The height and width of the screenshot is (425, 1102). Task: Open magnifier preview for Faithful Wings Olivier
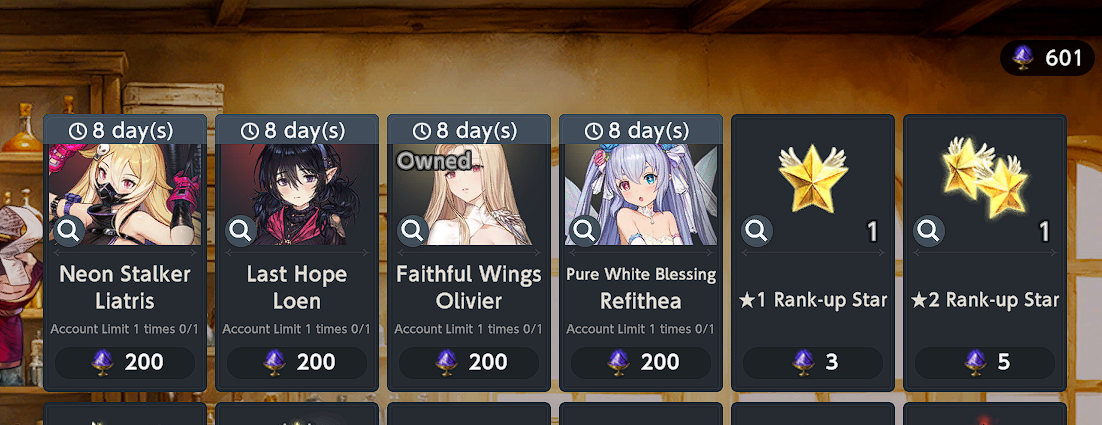[413, 230]
